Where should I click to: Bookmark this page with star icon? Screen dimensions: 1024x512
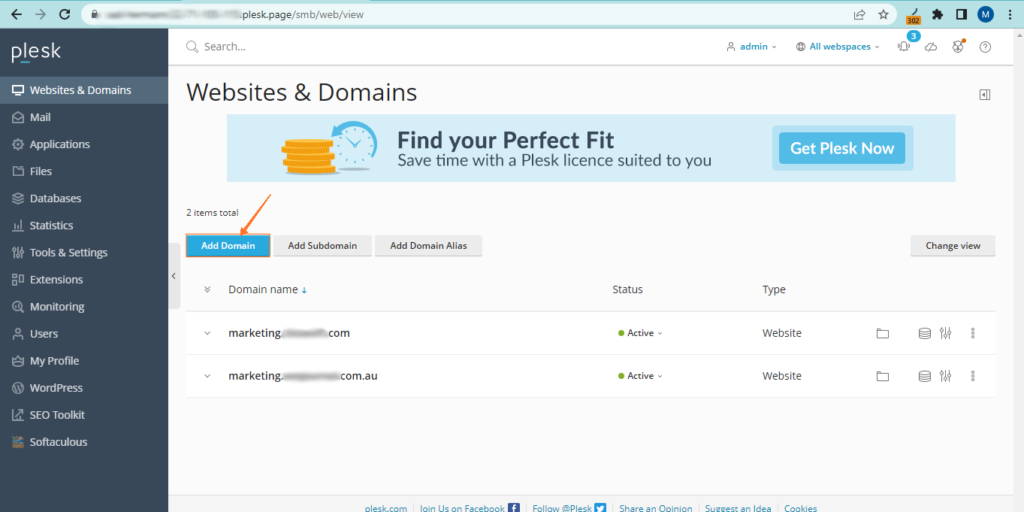[x=883, y=14]
